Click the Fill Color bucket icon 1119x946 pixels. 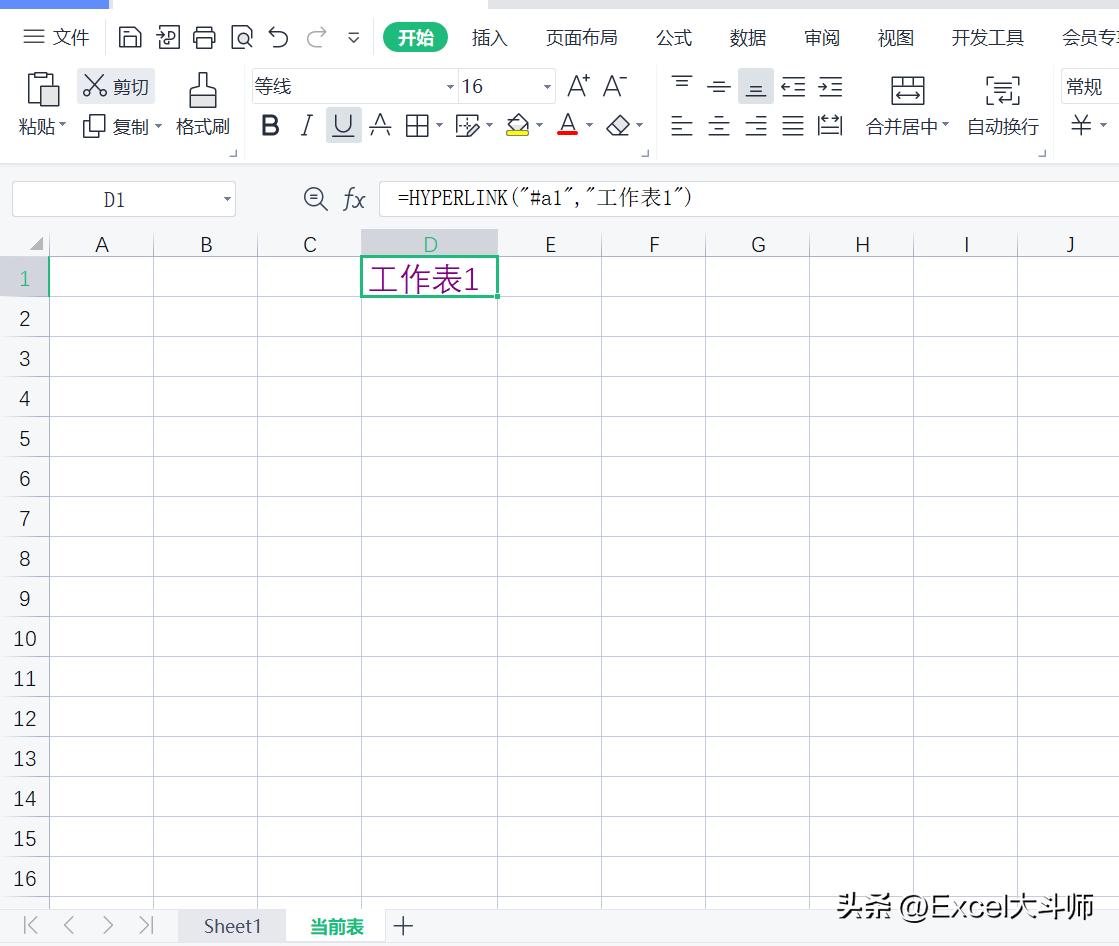click(516, 125)
